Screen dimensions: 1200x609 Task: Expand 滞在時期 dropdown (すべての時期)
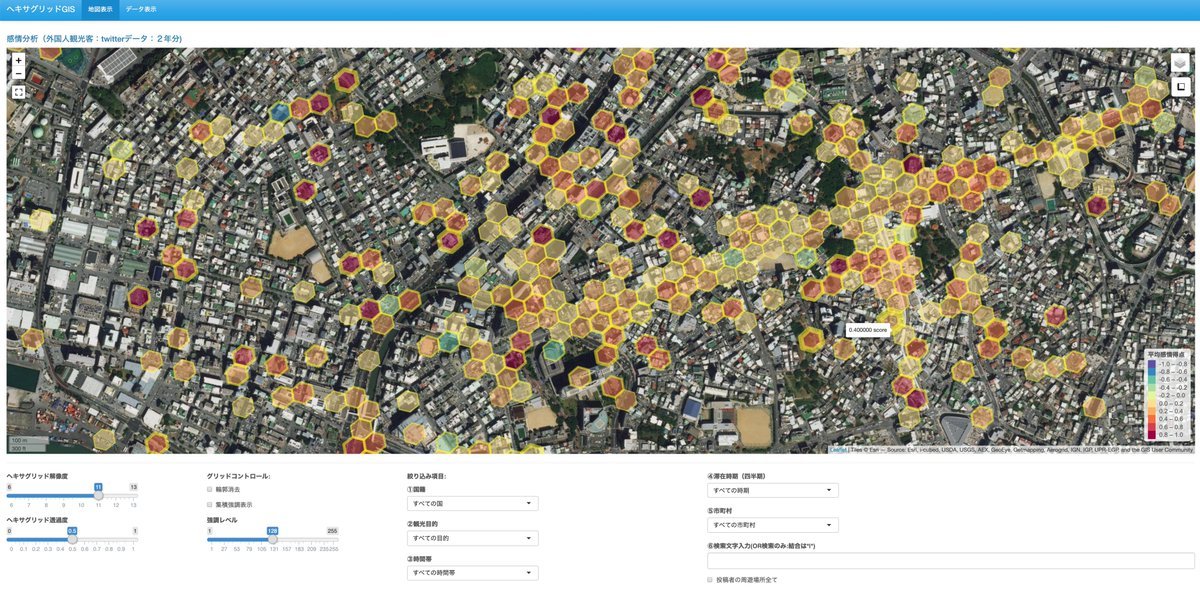pyautogui.click(x=772, y=490)
